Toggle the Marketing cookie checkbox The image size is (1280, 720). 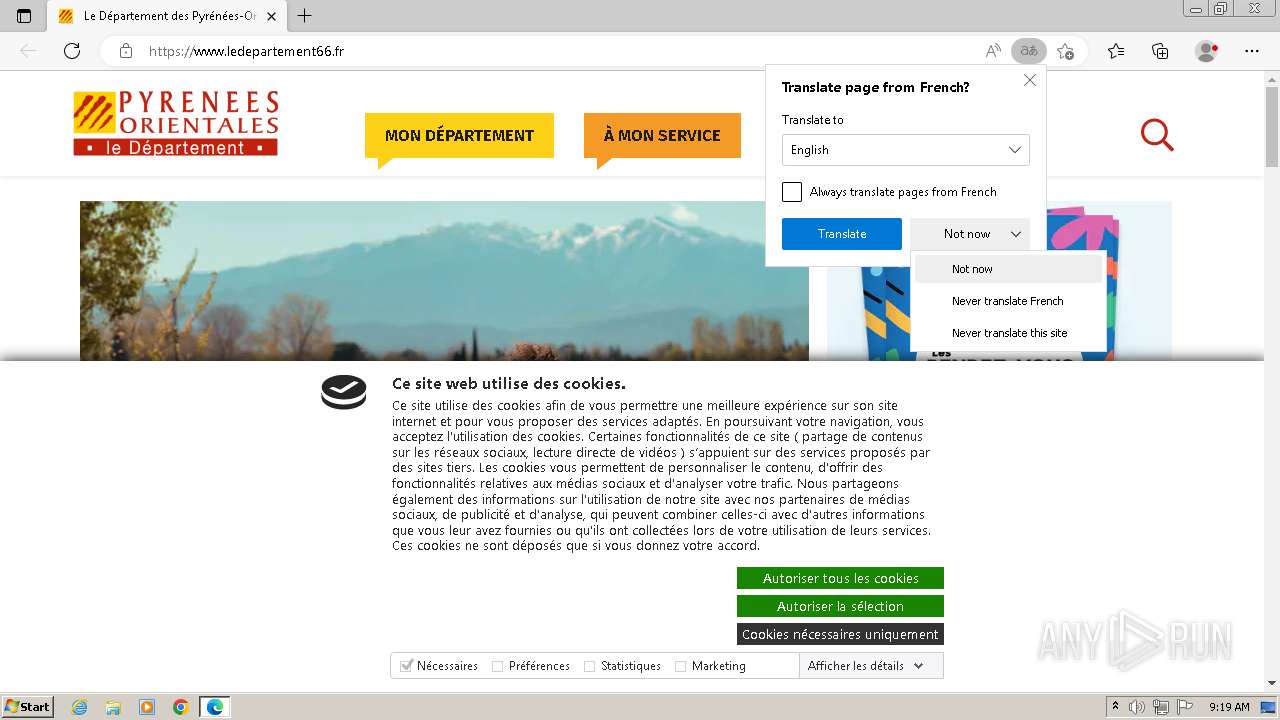click(x=681, y=666)
